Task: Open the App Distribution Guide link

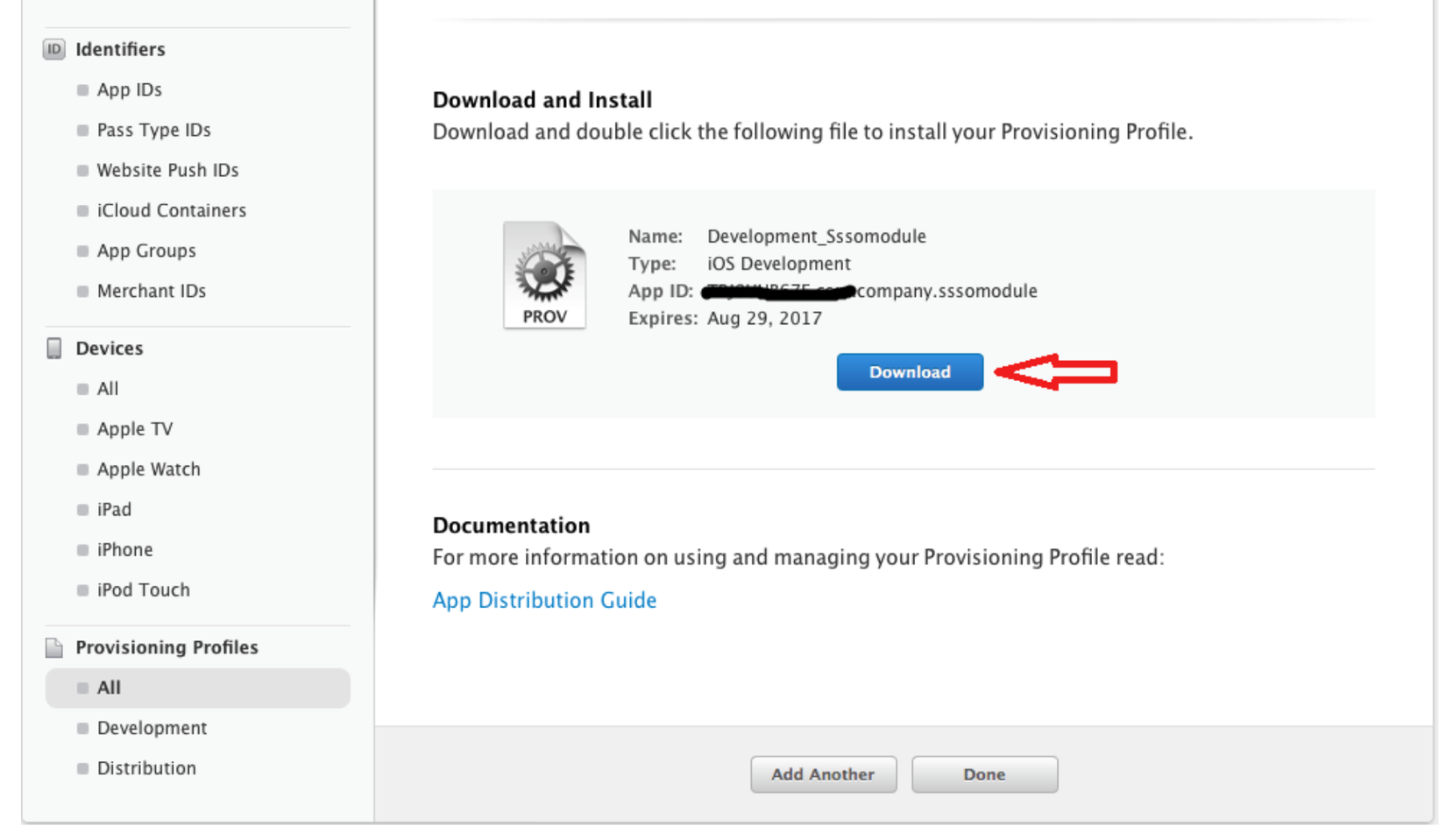Action: (544, 600)
